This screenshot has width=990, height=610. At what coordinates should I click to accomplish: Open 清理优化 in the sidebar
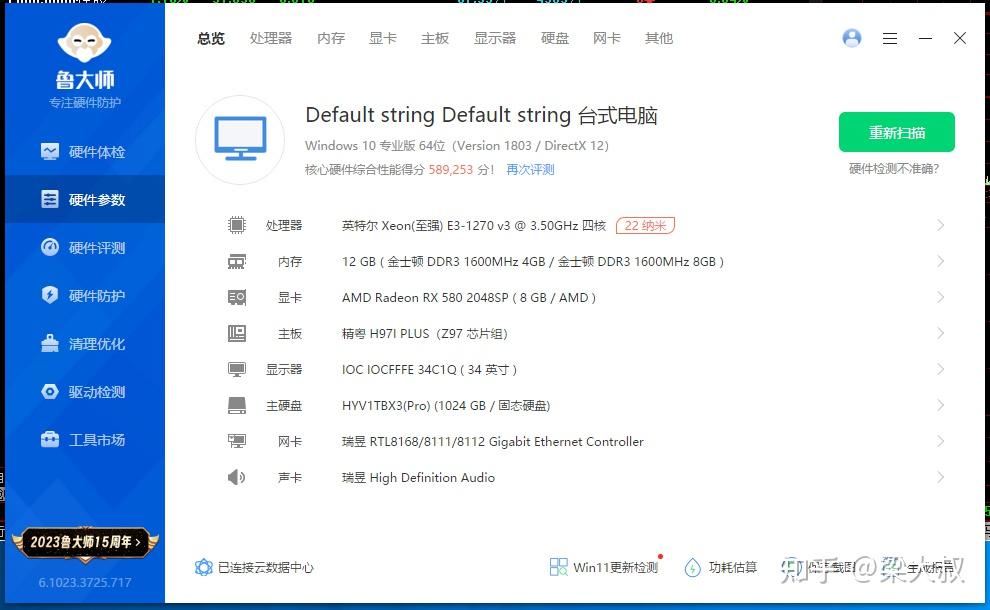[83, 344]
